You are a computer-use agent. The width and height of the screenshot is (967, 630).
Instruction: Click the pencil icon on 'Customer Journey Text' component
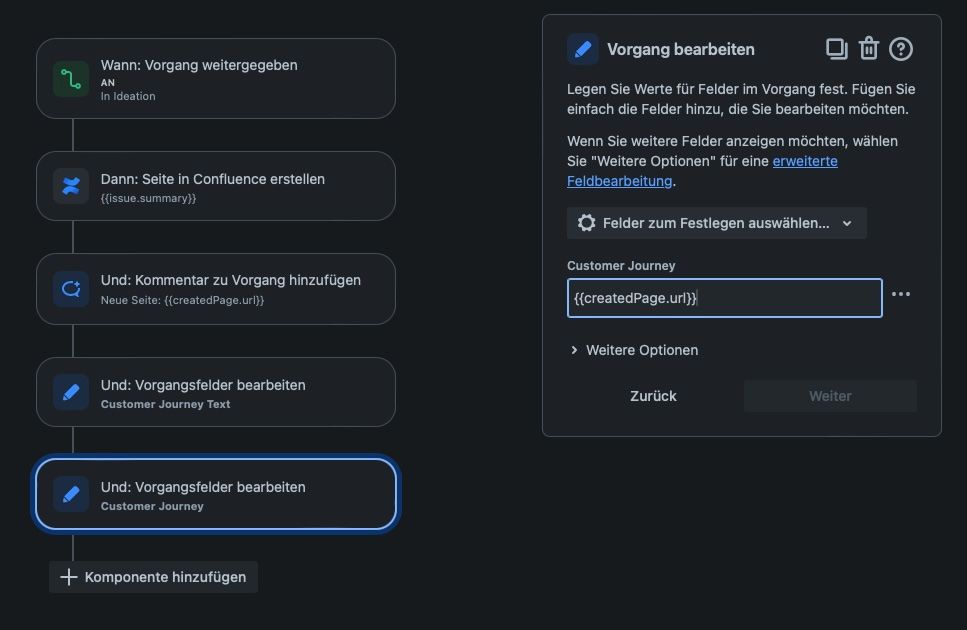click(68, 391)
